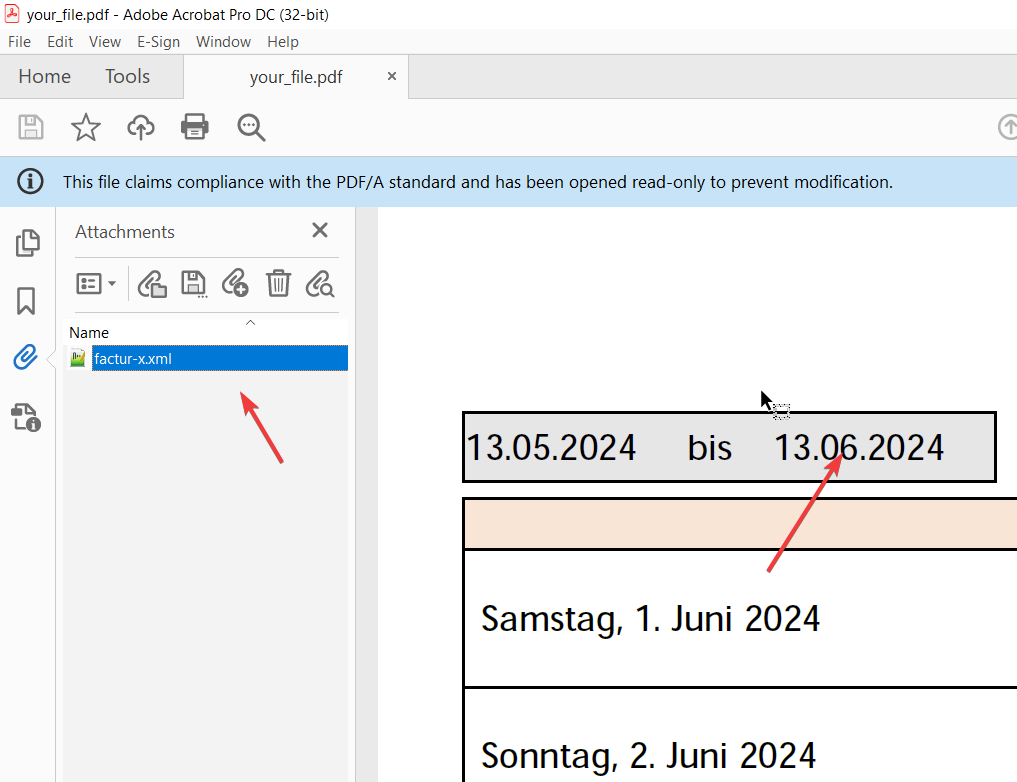Open the Attachments options dropdown menu
1017x782 pixels.
(x=96, y=284)
